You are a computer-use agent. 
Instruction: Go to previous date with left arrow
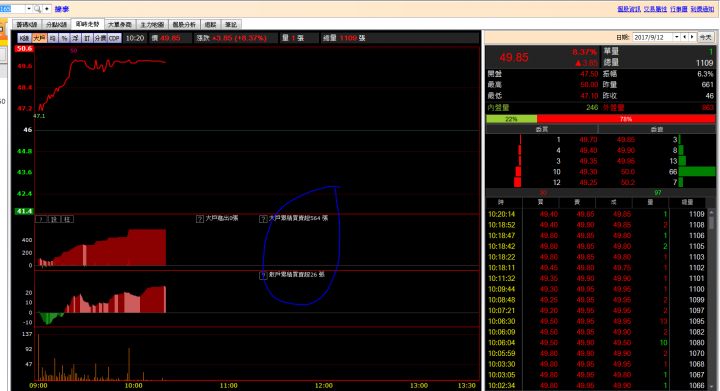pyautogui.click(x=685, y=37)
